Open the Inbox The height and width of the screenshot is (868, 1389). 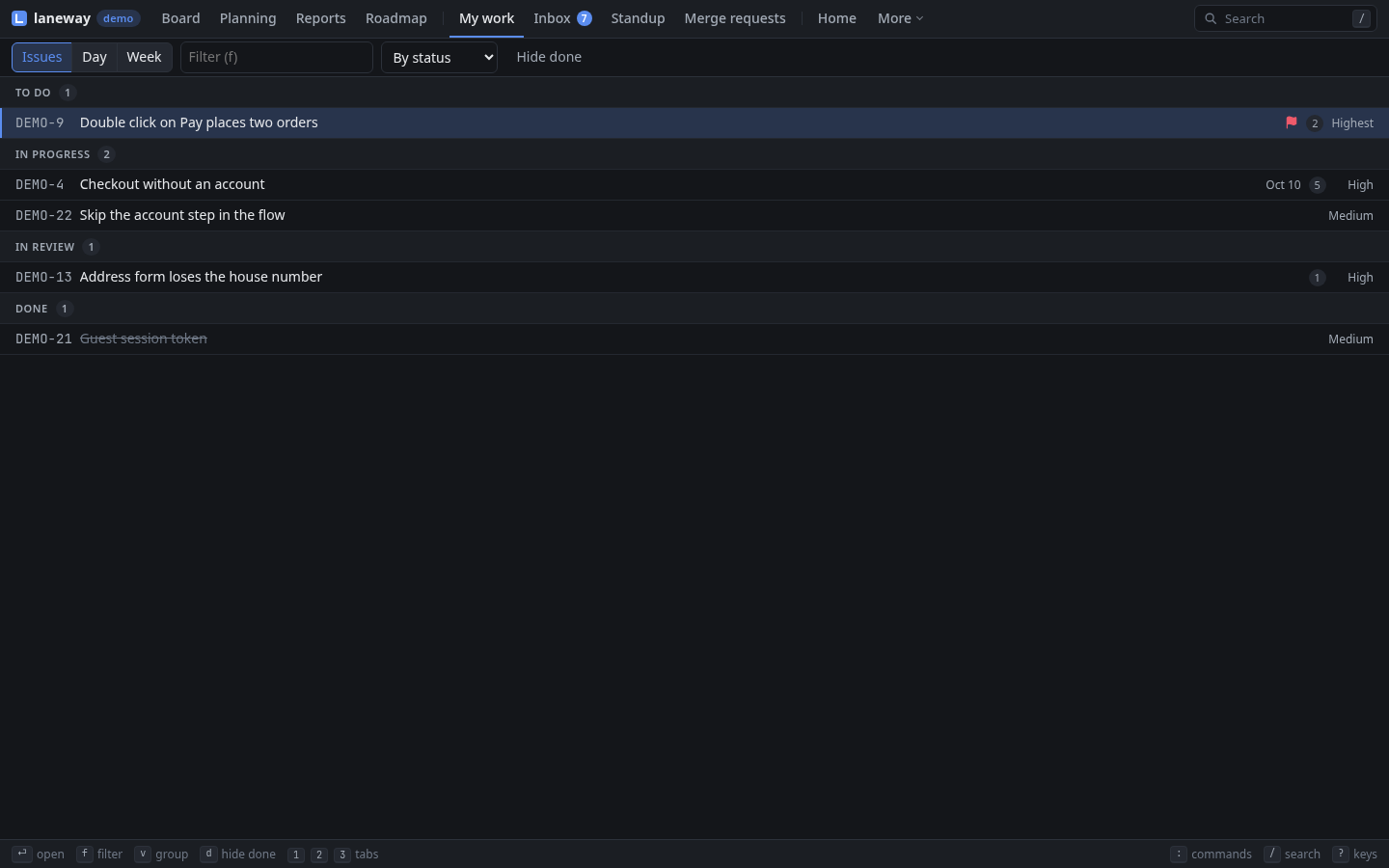coord(562,18)
